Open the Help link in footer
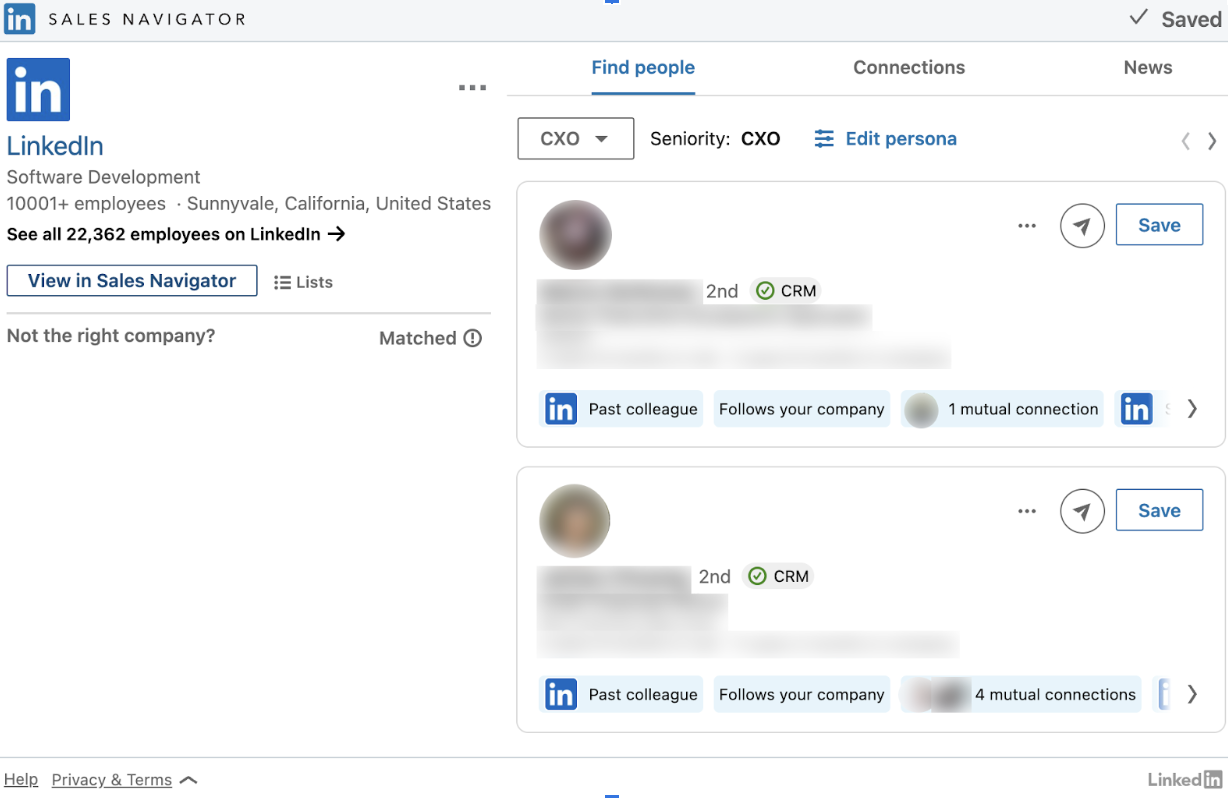The width and height of the screenshot is (1228, 798). tap(21, 780)
